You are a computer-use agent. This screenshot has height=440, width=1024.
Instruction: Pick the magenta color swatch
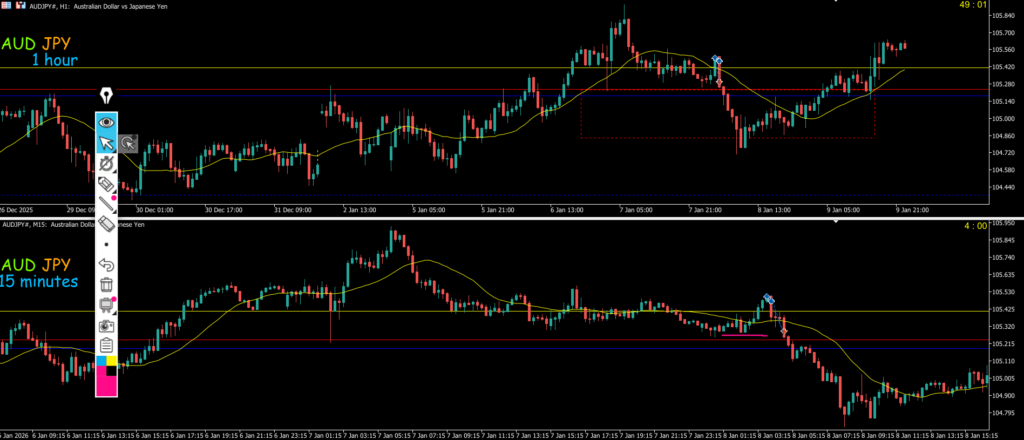(106, 384)
